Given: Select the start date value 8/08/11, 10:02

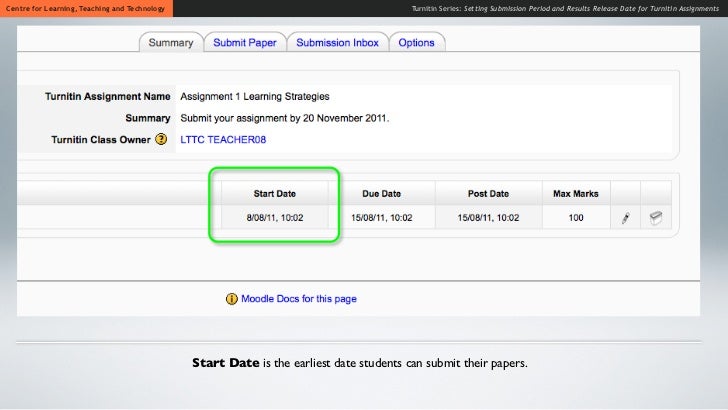Looking at the screenshot, I should (x=275, y=218).
